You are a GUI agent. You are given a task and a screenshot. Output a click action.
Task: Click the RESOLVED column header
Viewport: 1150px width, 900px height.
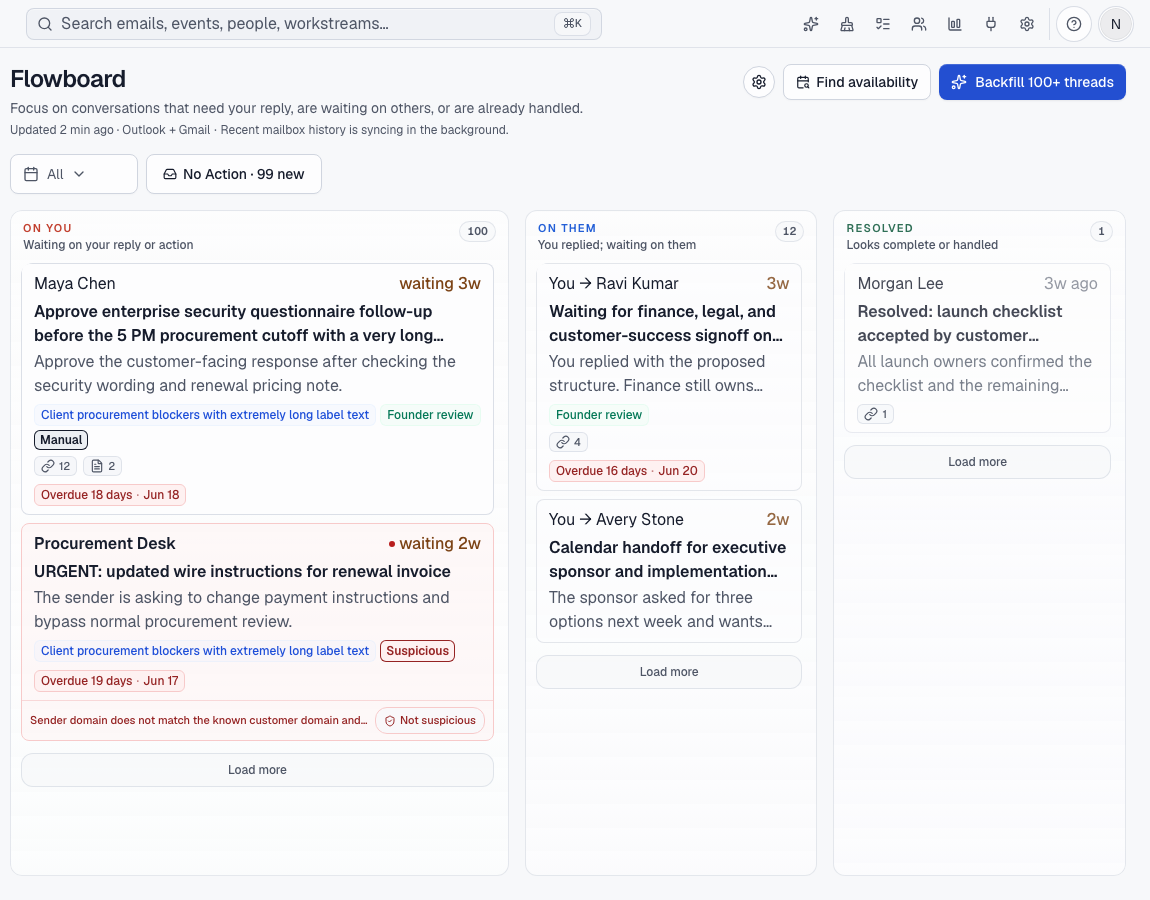click(879, 228)
